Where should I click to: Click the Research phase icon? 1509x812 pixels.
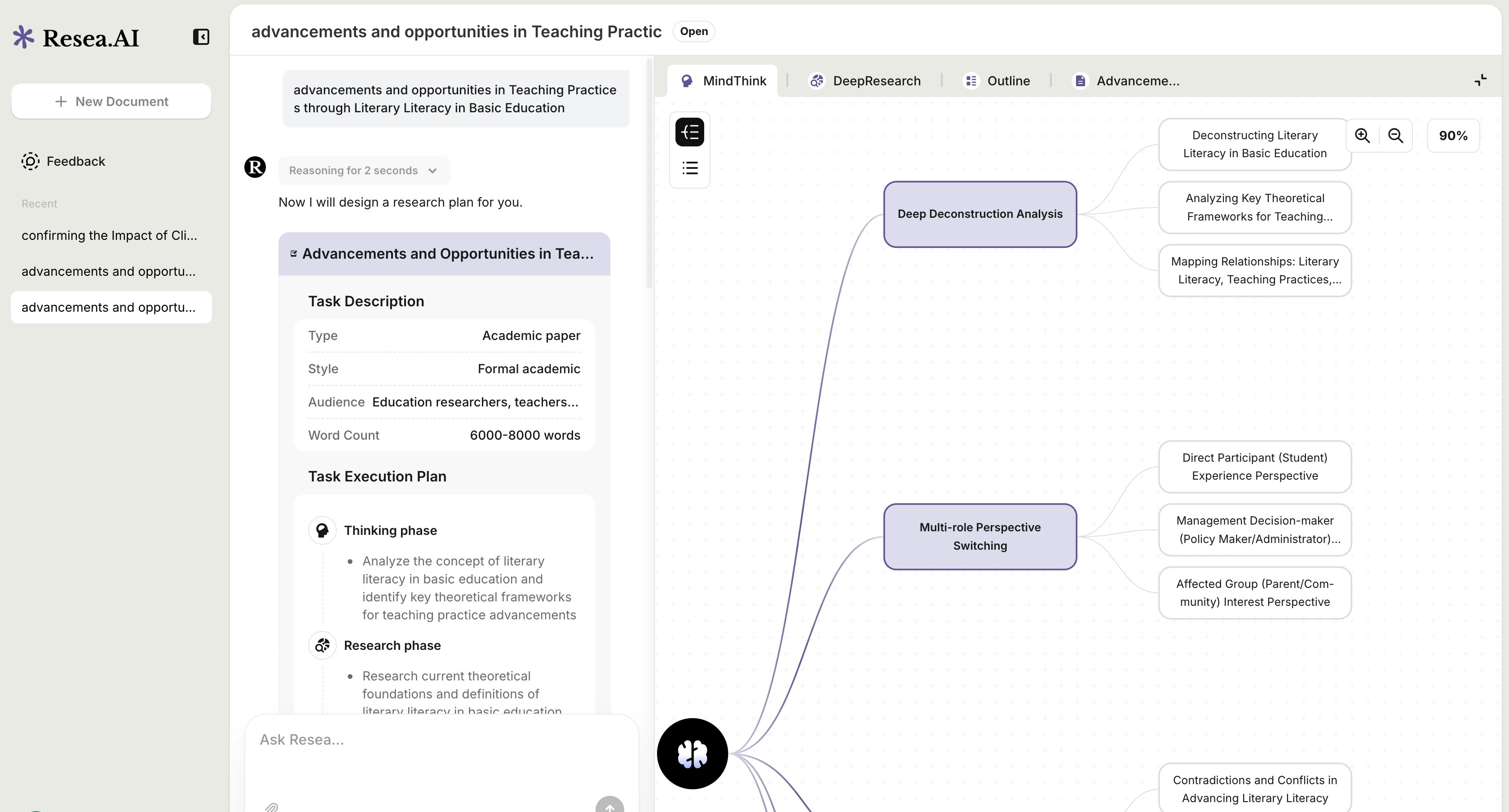pos(322,646)
